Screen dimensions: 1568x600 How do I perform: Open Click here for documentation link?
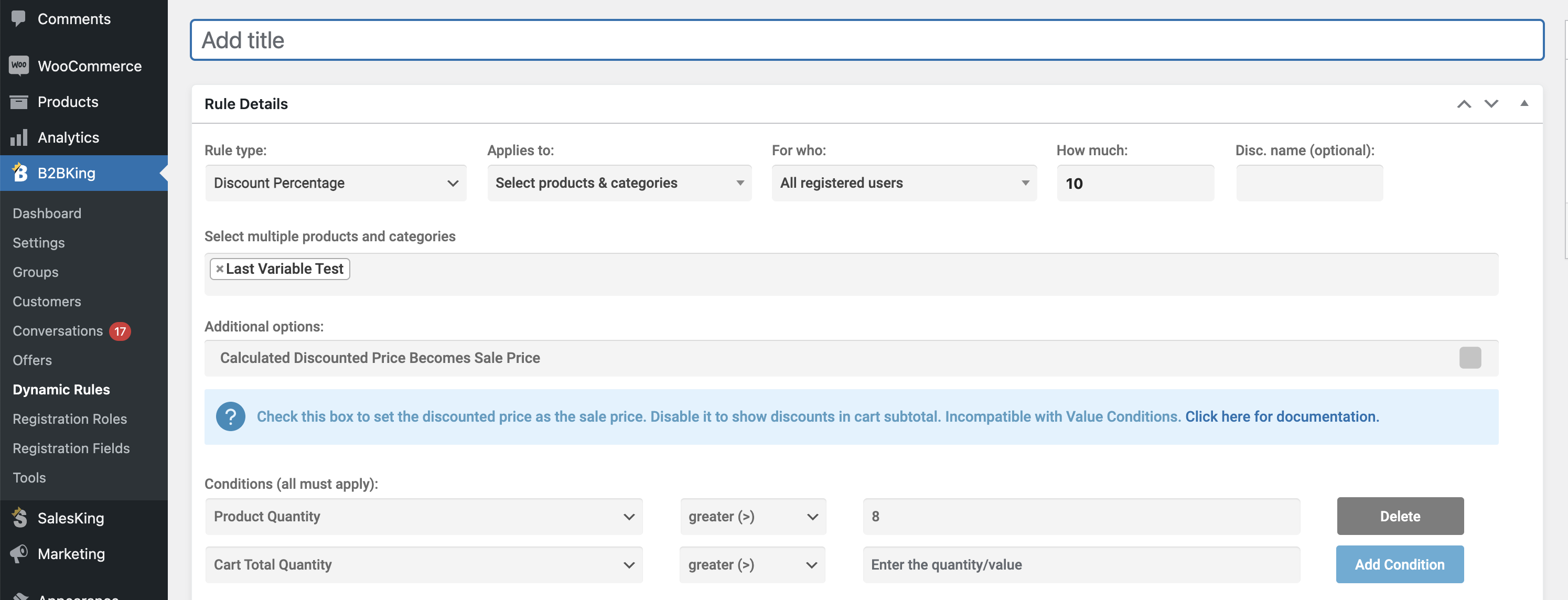point(1282,416)
